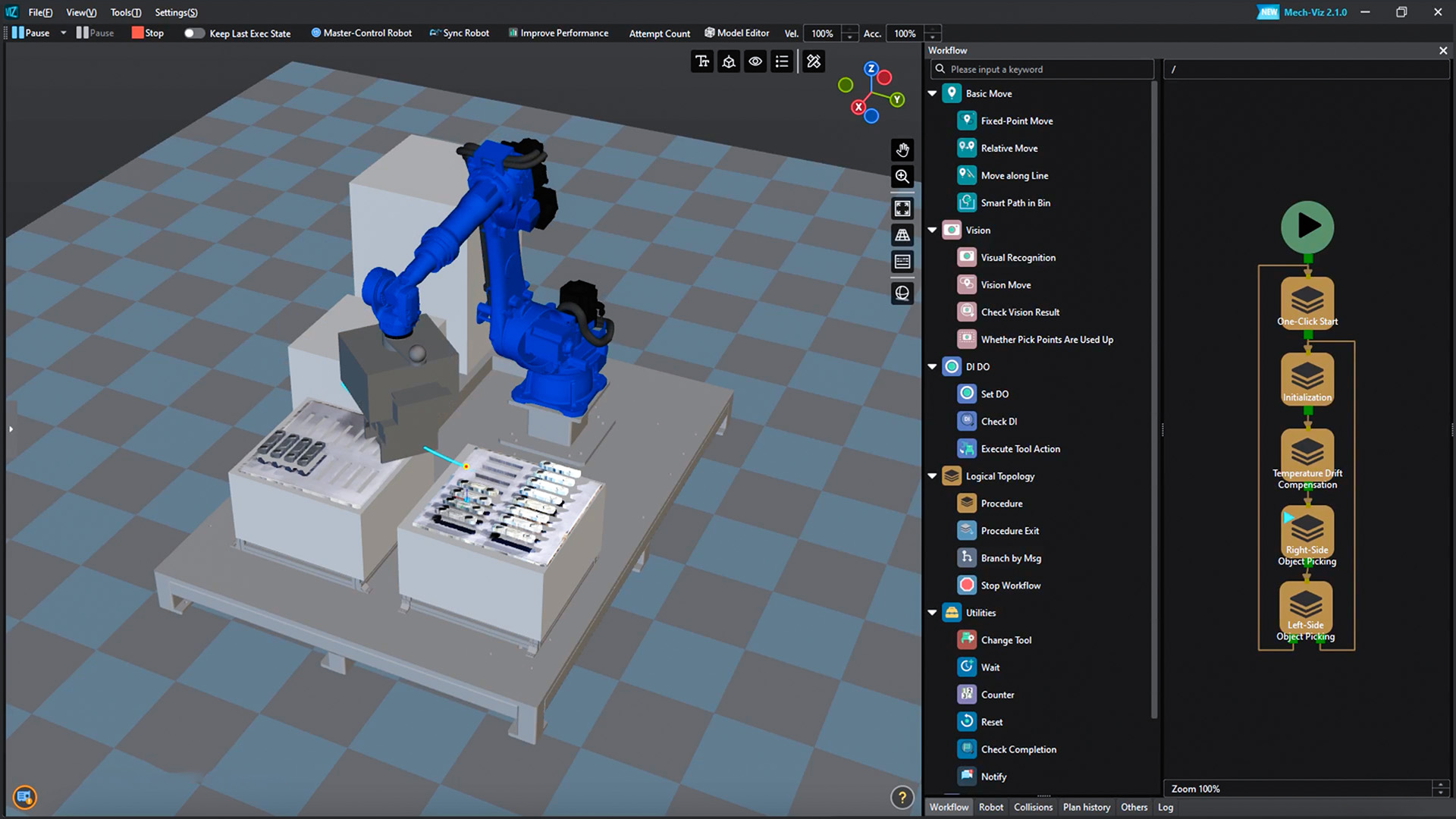Toggle the Keep Last Exec State switch
Screen dimensions: 1456x819
(x=194, y=33)
